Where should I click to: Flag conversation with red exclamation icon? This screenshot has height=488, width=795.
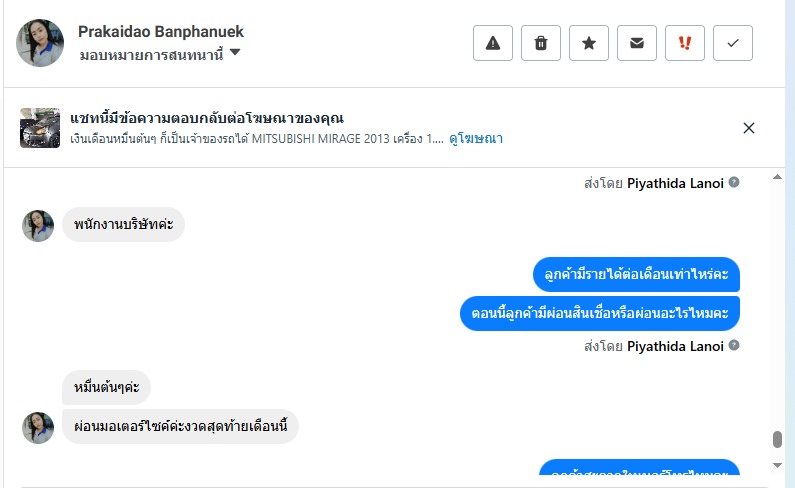(685, 43)
